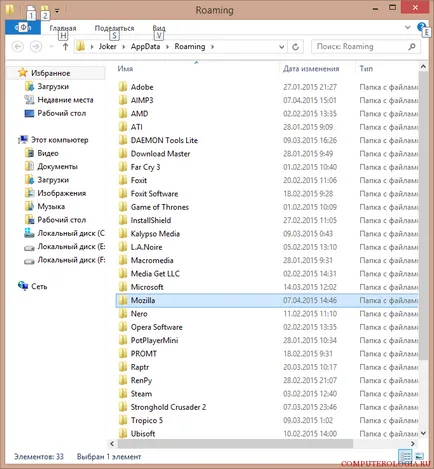Screen dimensions: 434x469
Task: Click the search magnifier icon
Action: tap(412, 47)
